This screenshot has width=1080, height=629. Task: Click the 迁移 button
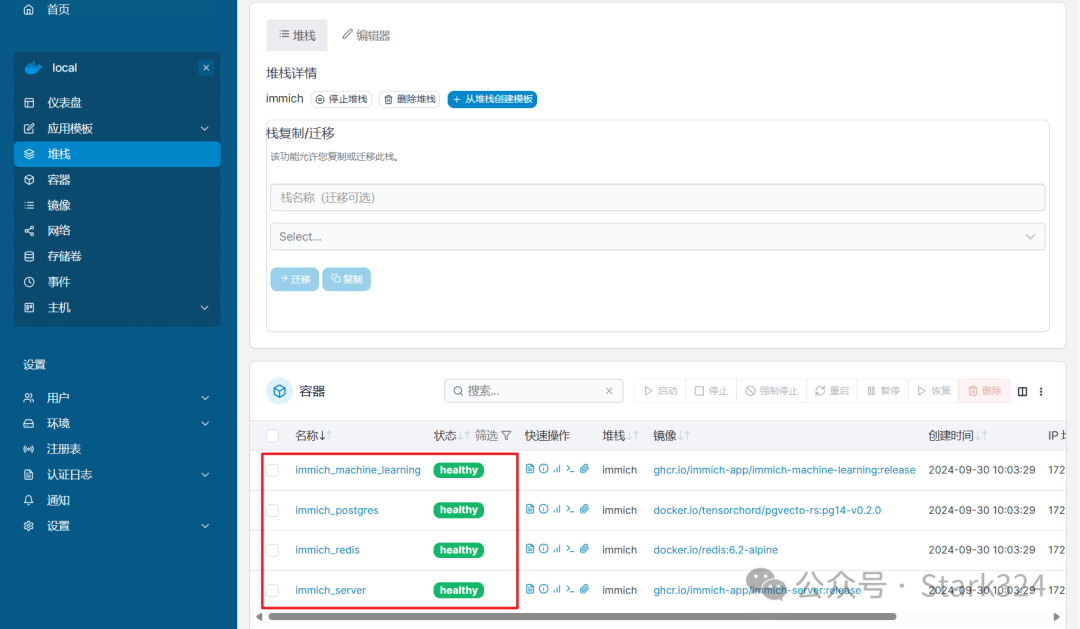pos(295,279)
